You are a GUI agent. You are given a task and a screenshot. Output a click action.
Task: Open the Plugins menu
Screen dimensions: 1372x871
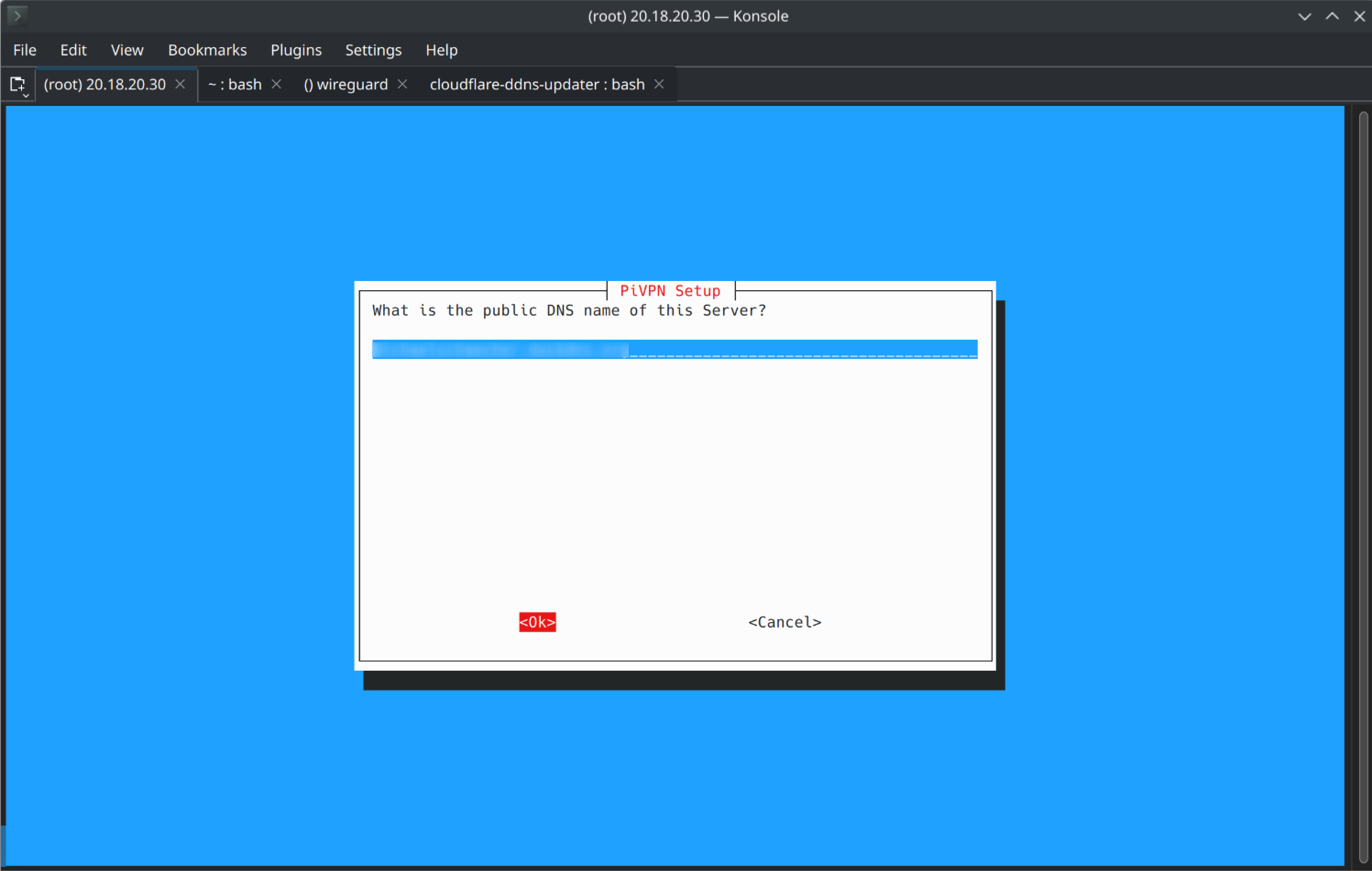pyautogui.click(x=296, y=50)
